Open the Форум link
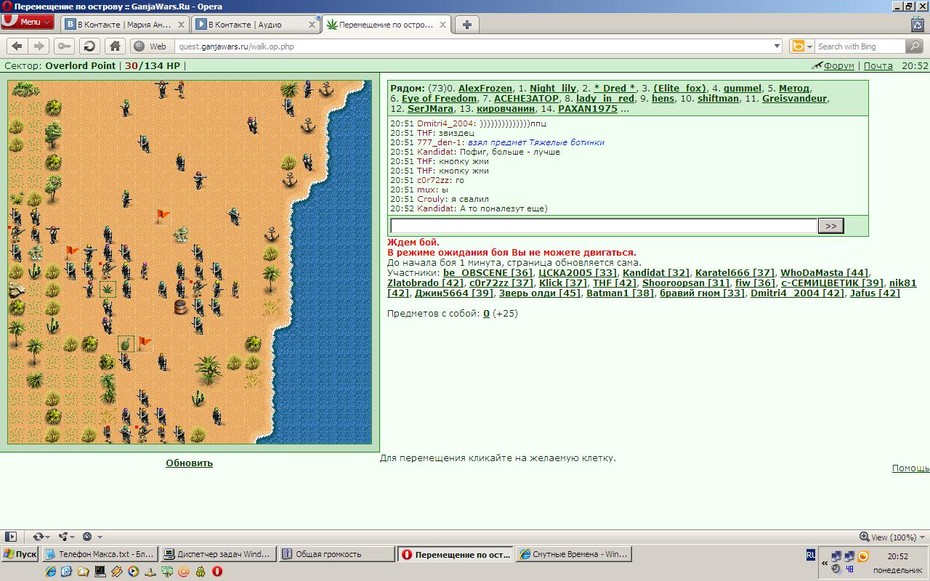This screenshot has width=930, height=581. pyautogui.click(x=839, y=66)
